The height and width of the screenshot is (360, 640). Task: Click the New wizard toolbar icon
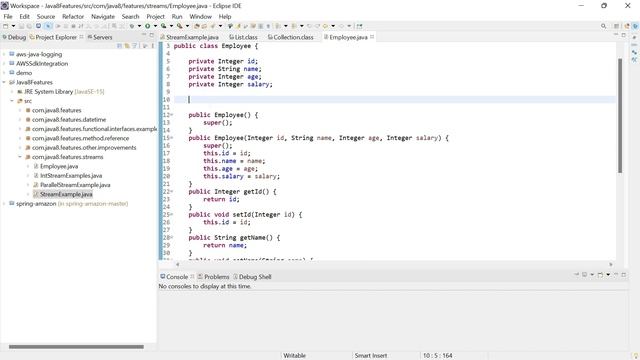[x=5, y=26]
